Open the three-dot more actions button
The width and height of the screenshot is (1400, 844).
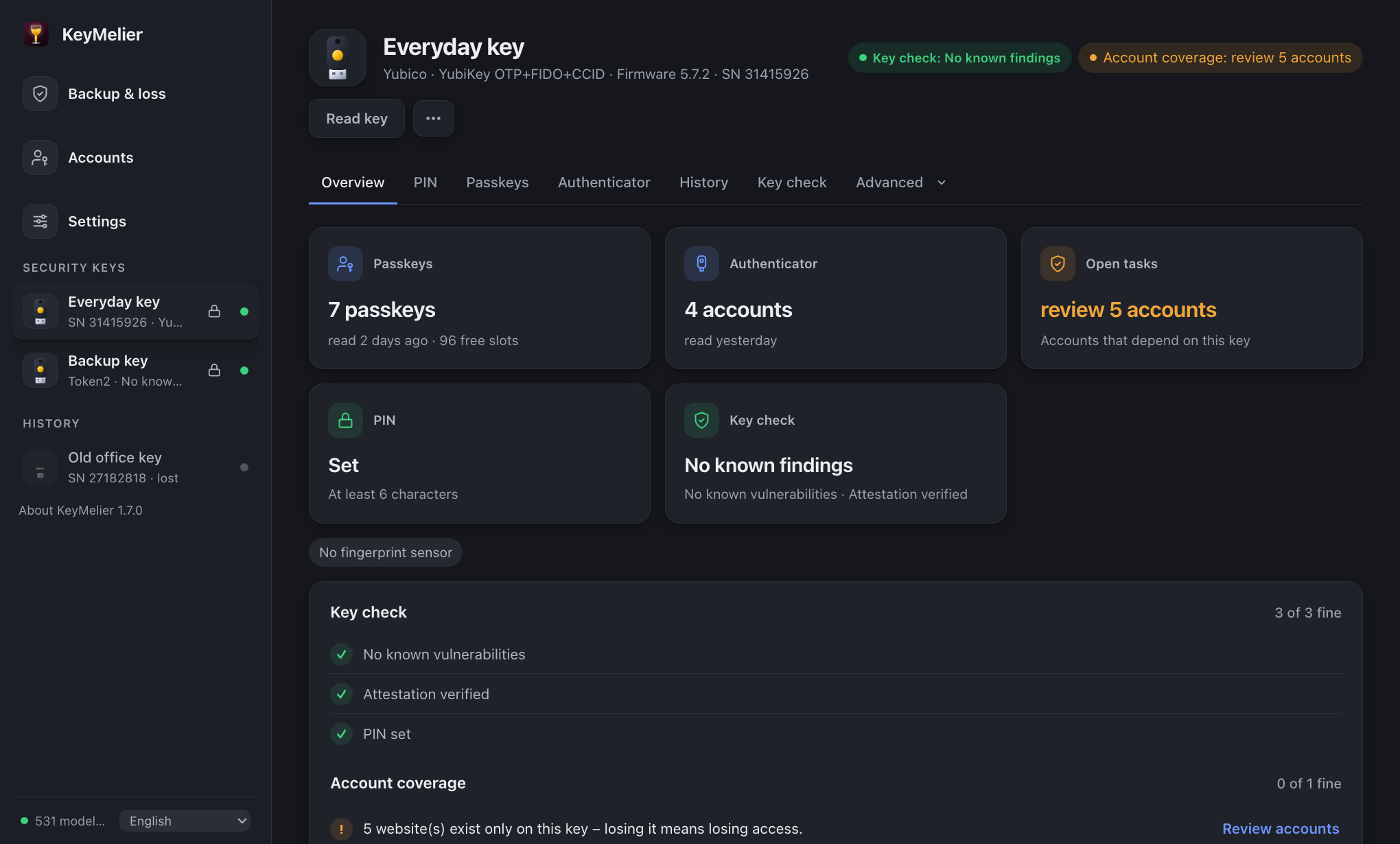[x=433, y=119]
